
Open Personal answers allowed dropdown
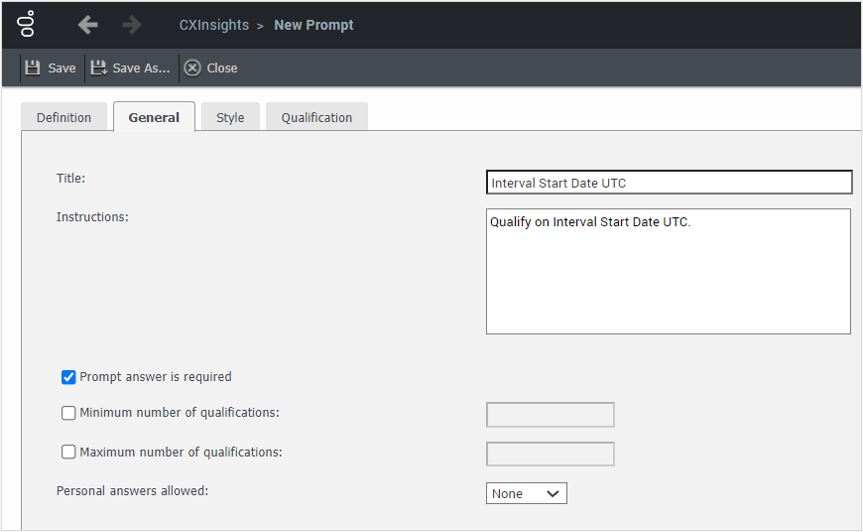coord(526,493)
